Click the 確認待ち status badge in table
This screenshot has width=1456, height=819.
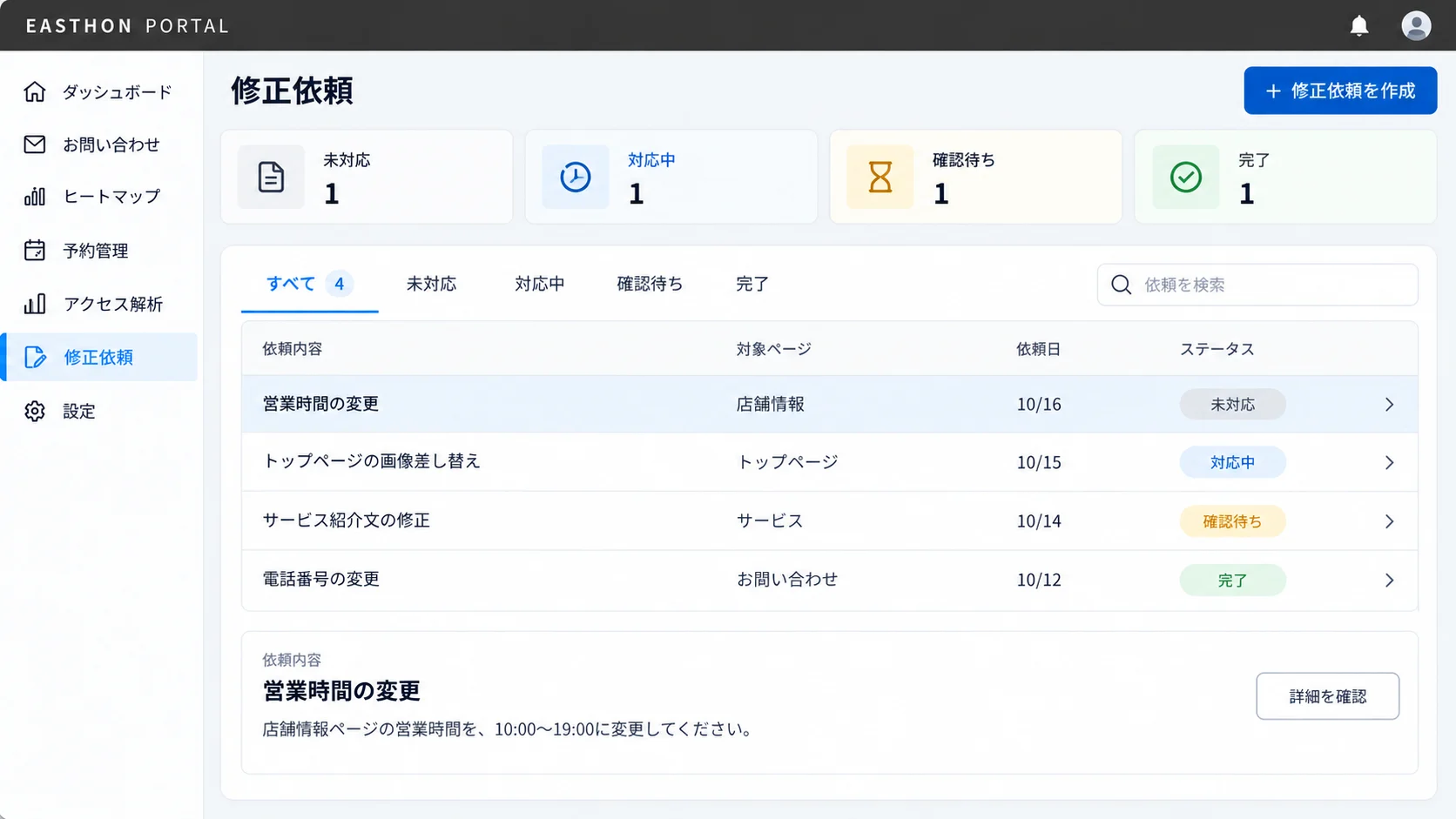pyautogui.click(x=1232, y=521)
